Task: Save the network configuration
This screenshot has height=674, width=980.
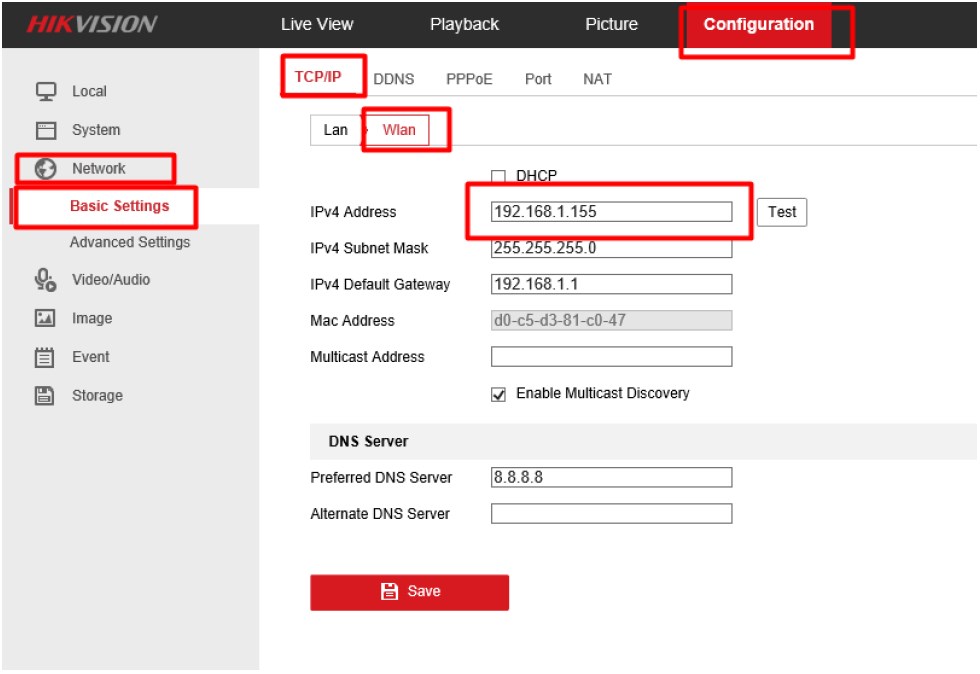Action: coord(409,592)
